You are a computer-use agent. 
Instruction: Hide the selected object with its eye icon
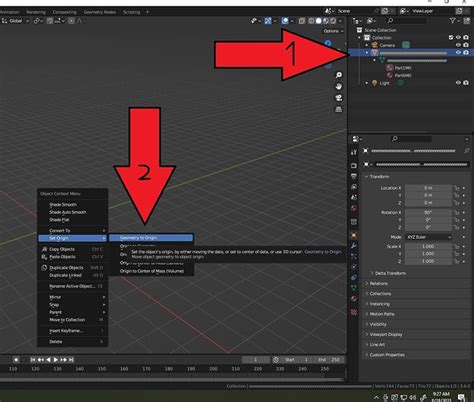(x=458, y=52)
